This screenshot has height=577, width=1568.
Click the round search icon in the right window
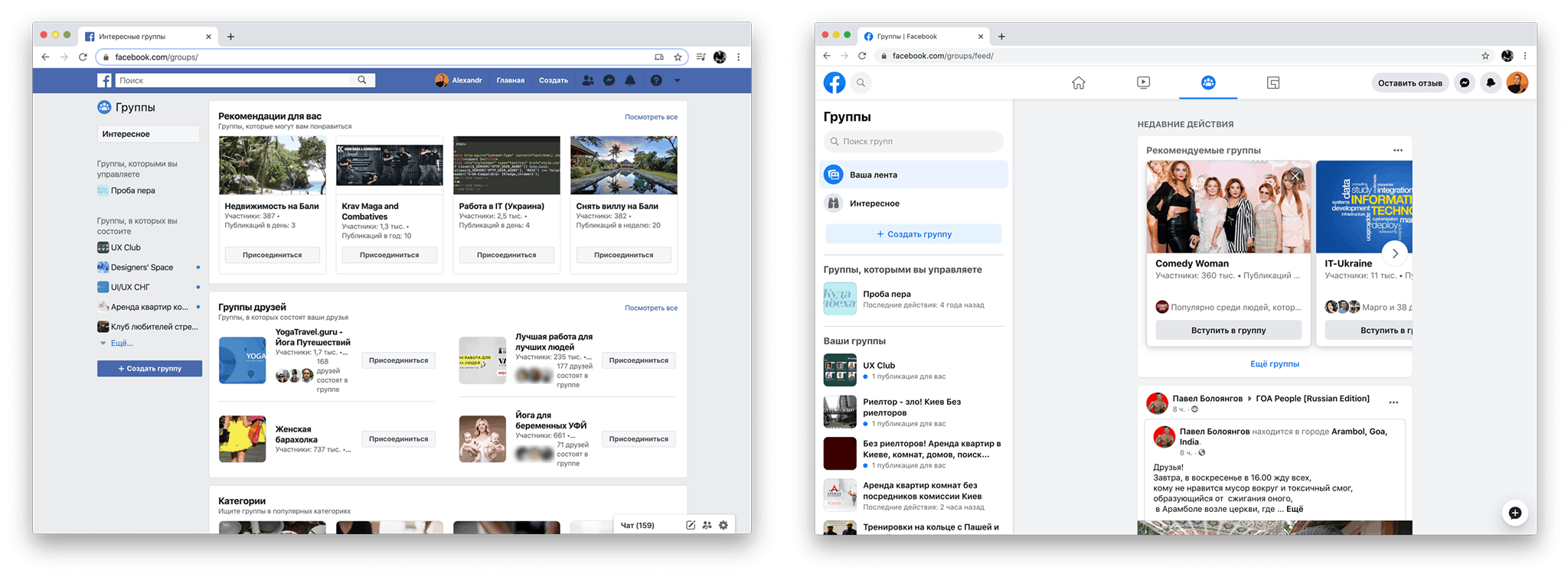(861, 83)
